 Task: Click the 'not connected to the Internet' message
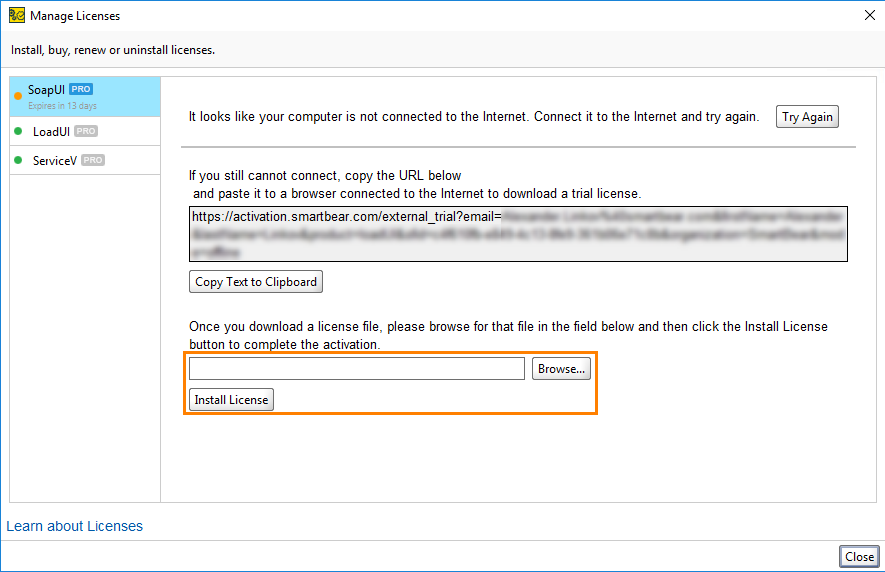(x=474, y=116)
